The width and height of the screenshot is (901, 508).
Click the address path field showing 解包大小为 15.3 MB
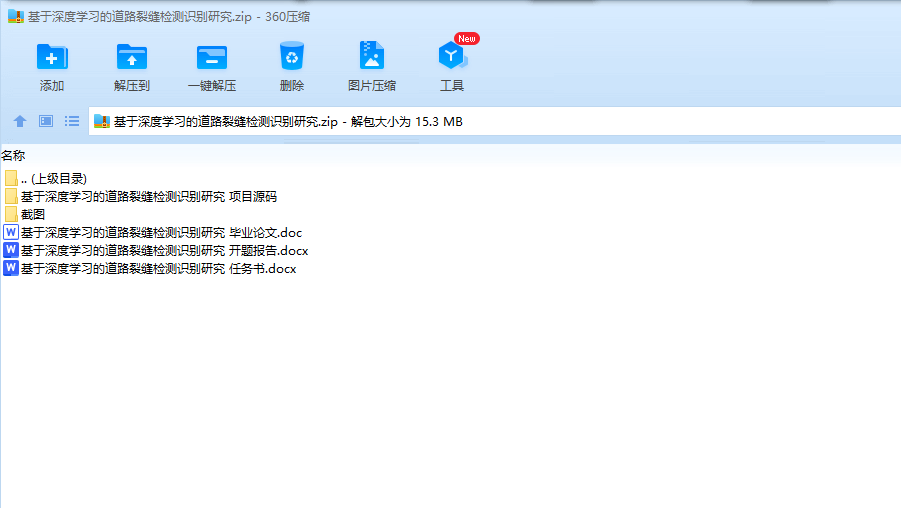pos(494,121)
